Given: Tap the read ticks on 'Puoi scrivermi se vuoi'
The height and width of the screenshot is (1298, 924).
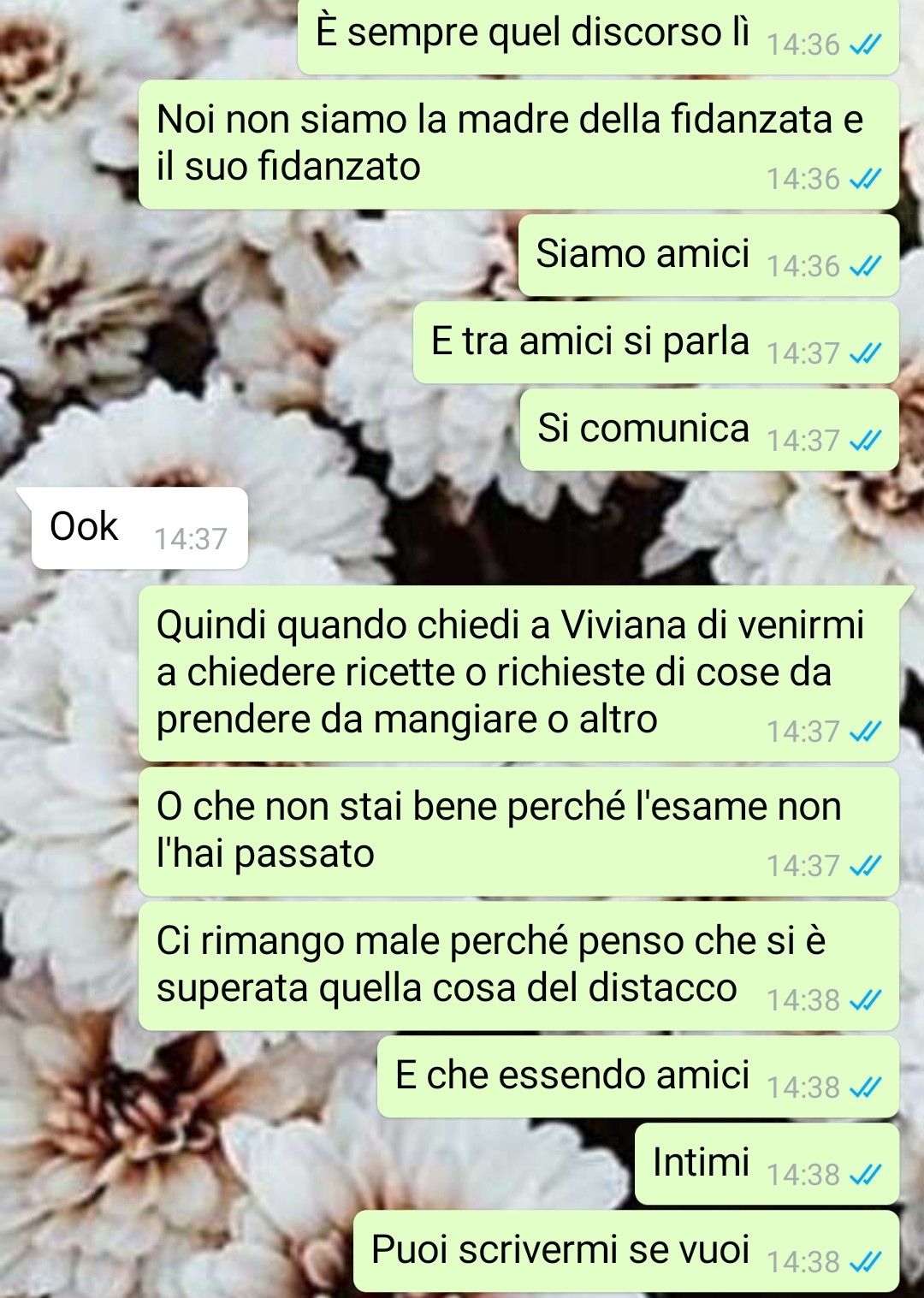Looking at the screenshot, I should point(865,1262).
